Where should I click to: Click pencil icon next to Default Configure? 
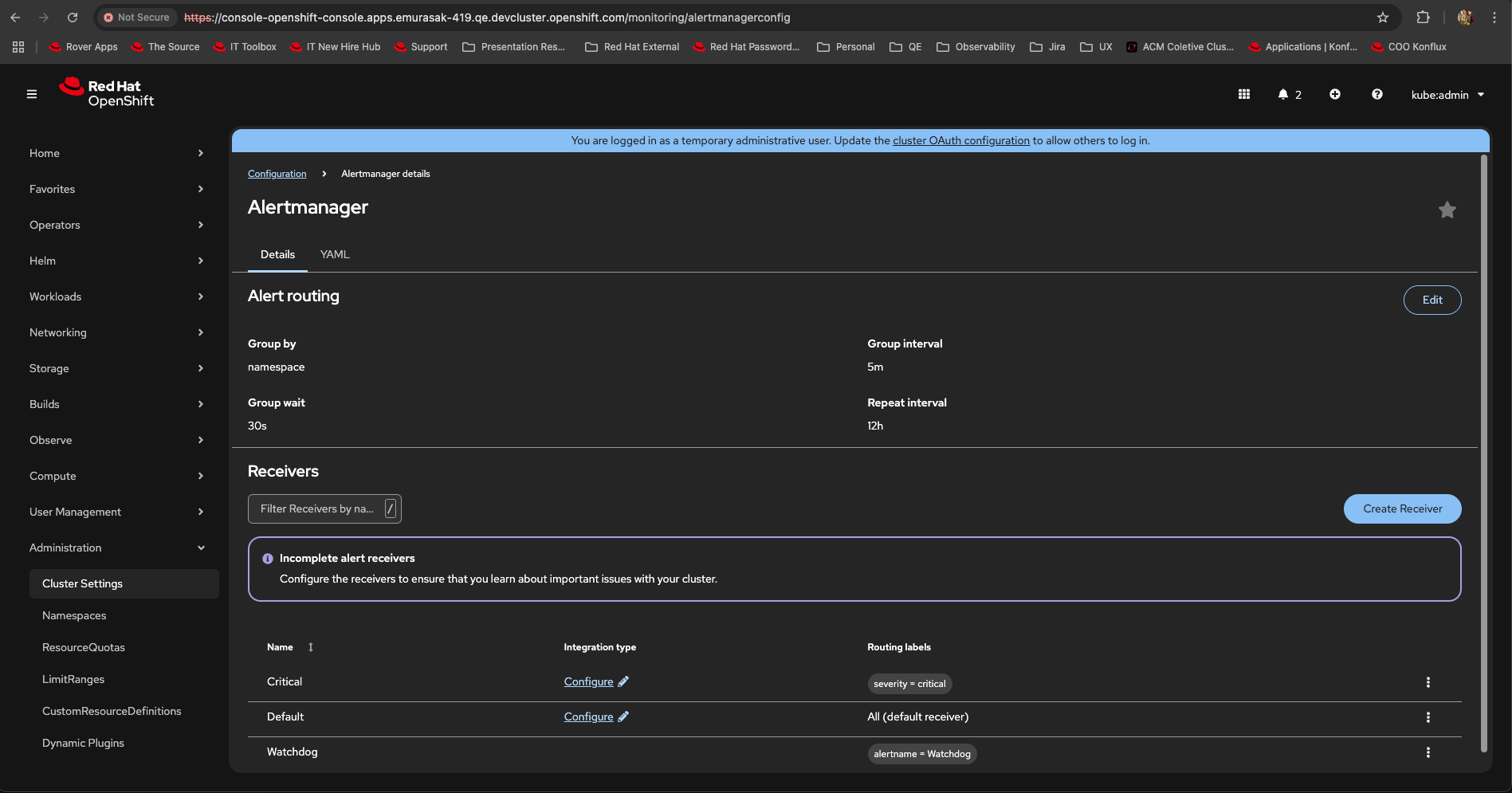pyautogui.click(x=623, y=716)
